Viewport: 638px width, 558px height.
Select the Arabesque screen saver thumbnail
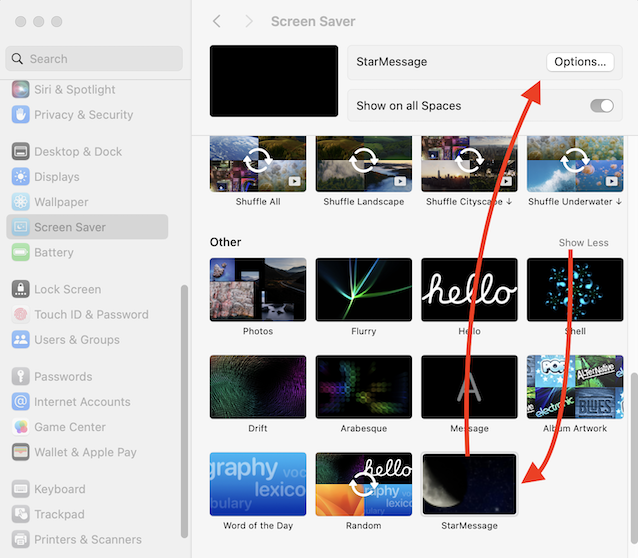click(x=364, y=387)
